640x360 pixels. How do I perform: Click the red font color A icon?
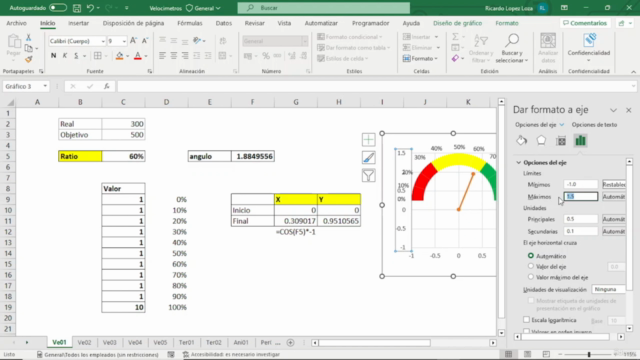[x=138, y=56]
